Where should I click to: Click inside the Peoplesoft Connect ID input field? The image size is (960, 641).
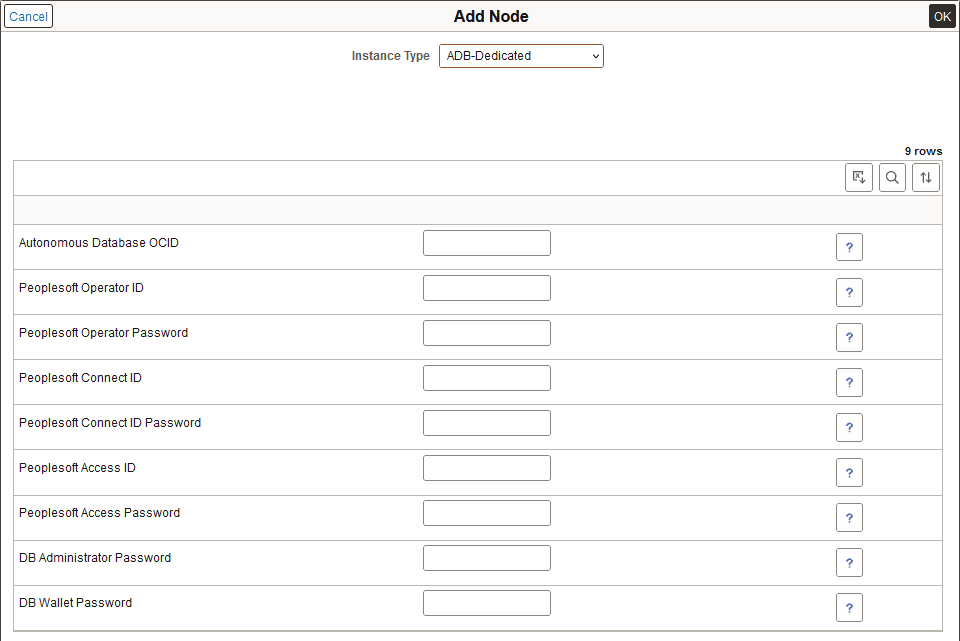click(x=486, y=377)
